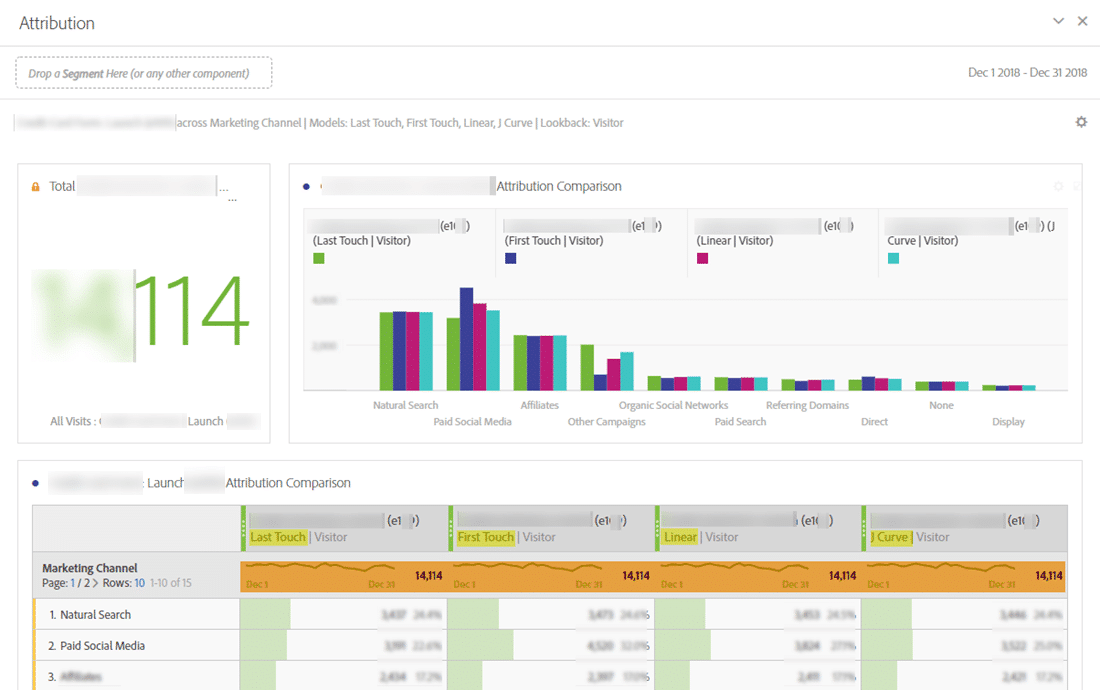The image size is (1100, 690).
Task: Click the dot beside the table title
Action: point(36,483)
